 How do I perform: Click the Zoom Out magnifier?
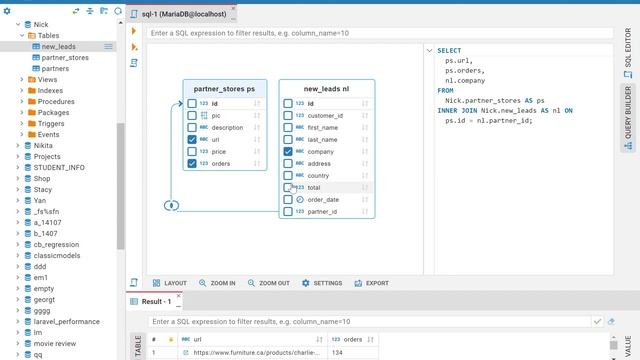(251, 283)
